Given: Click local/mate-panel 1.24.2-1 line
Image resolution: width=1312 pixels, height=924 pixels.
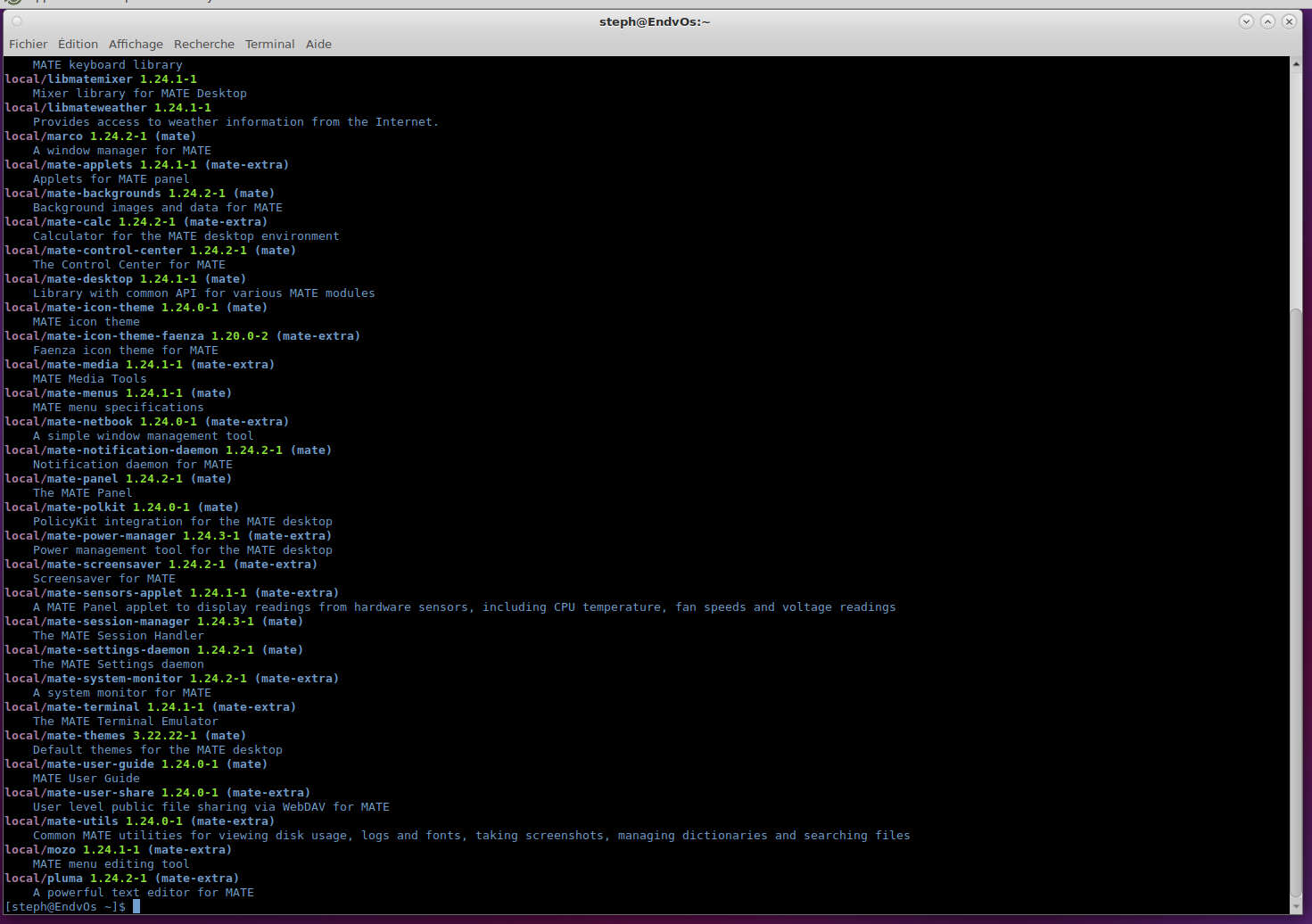Looking at the screenshot, I should tap(119, 478).
